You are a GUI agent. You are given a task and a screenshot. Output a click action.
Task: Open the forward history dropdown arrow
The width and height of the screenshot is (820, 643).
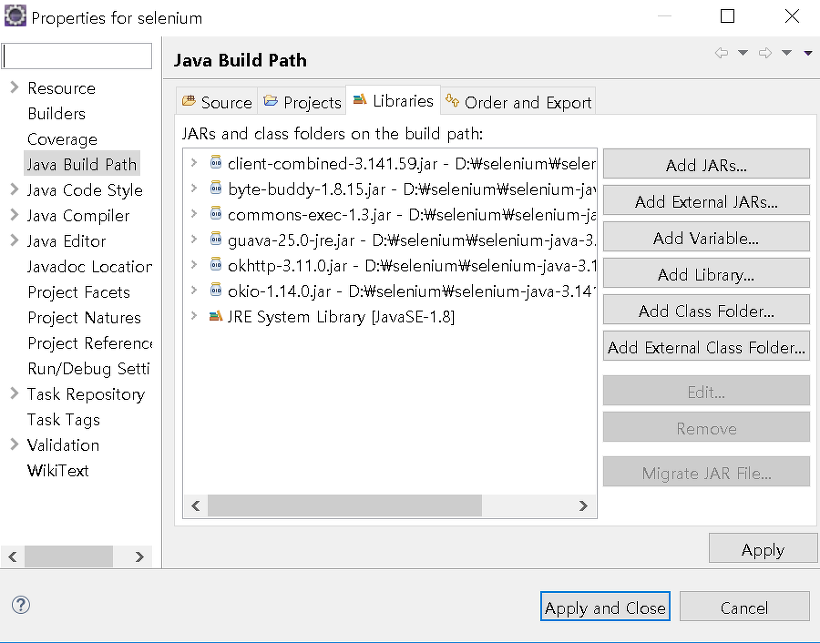pos(787,53)
